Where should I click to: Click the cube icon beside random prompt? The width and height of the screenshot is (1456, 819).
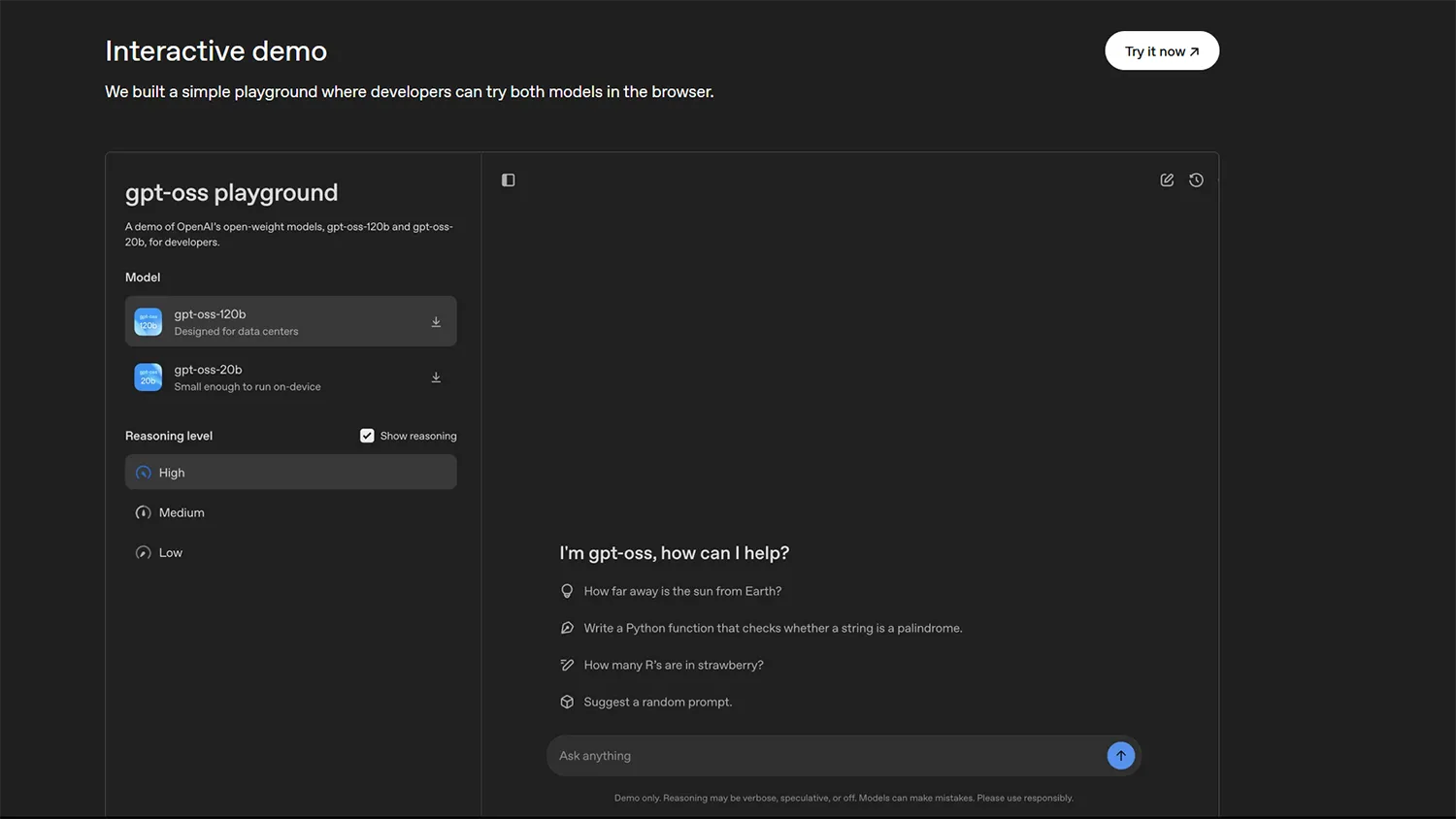click(567, 702)
